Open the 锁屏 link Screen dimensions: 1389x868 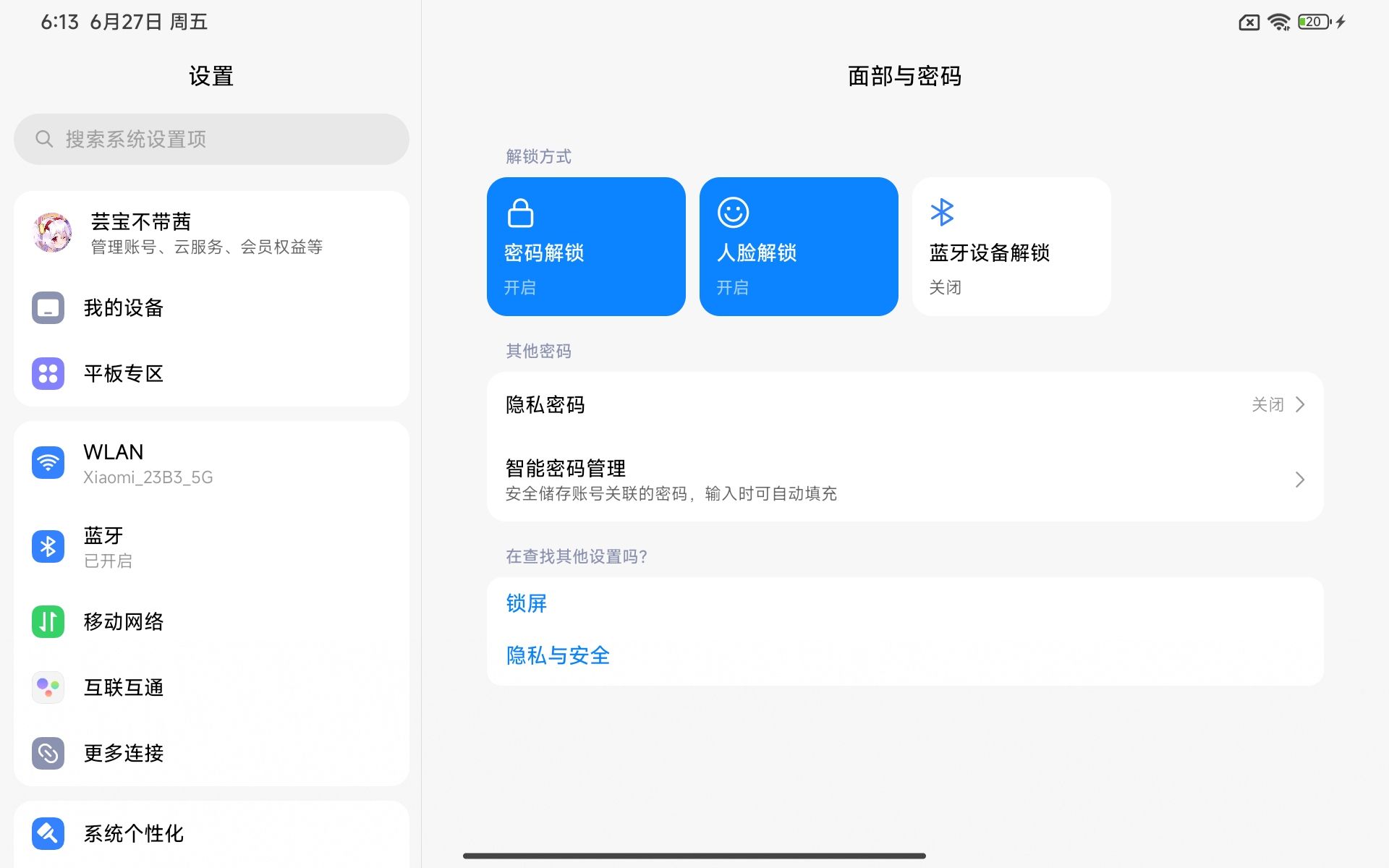point(526,603)
